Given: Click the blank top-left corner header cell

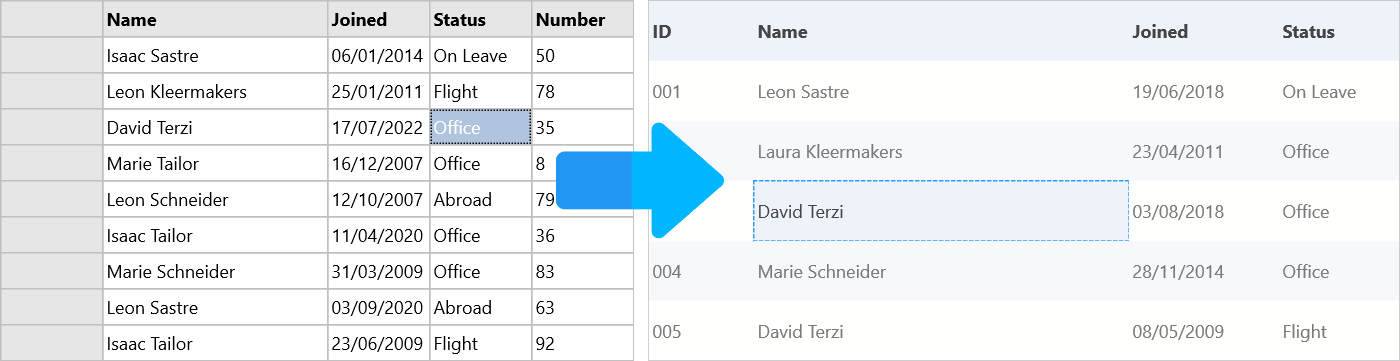Looking at the screenshot, I should pos(52,19).
